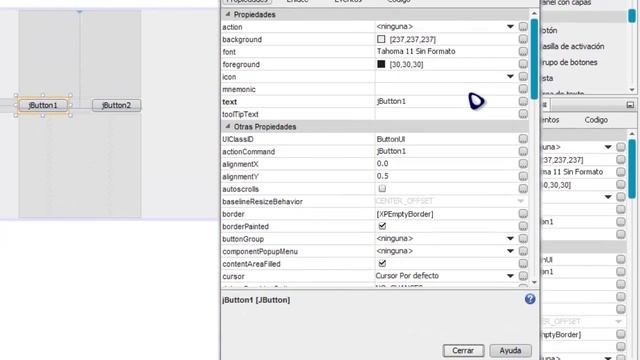Image resolution: width=640 pixels, height=360 pixels.
Task: Click the 'baselineResizeBehavior' property name
Action: coord(262,202)
